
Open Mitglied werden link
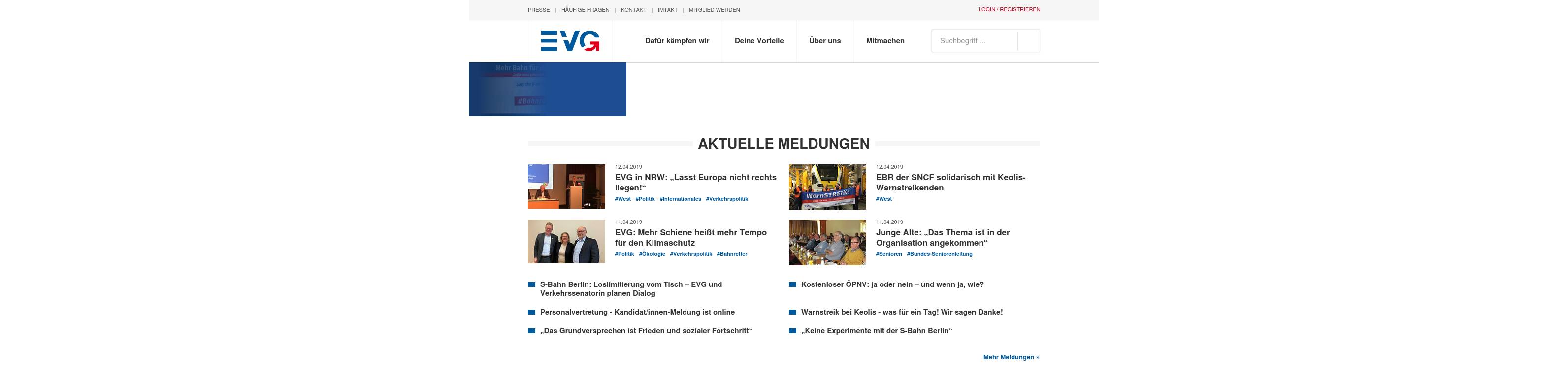point(714,10)
